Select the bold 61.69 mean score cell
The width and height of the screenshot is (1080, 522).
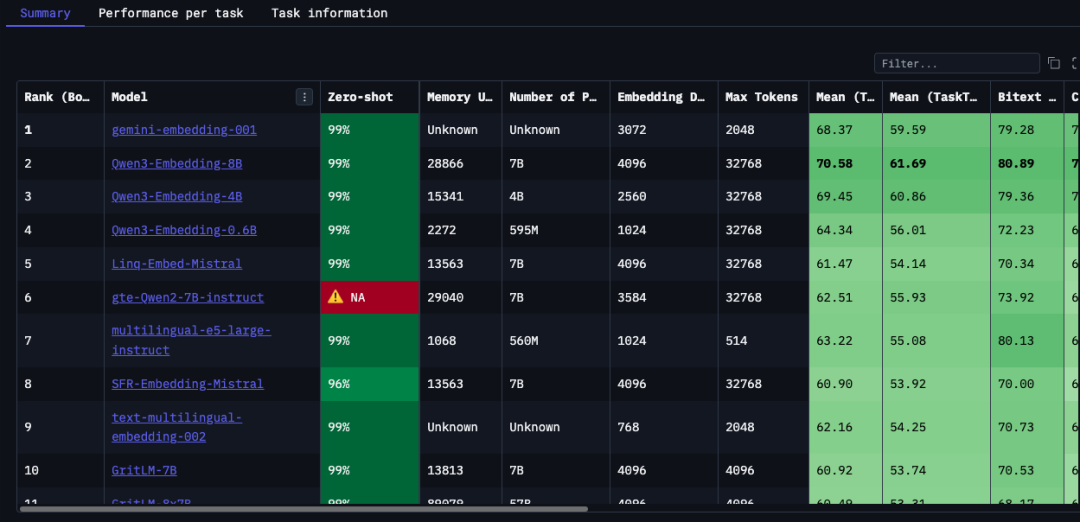[937, 163]
